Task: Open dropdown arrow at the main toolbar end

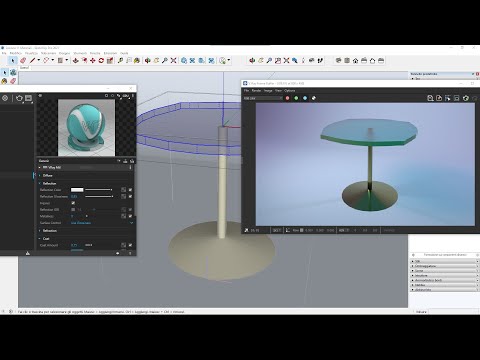Action: (x=229, y=60)
